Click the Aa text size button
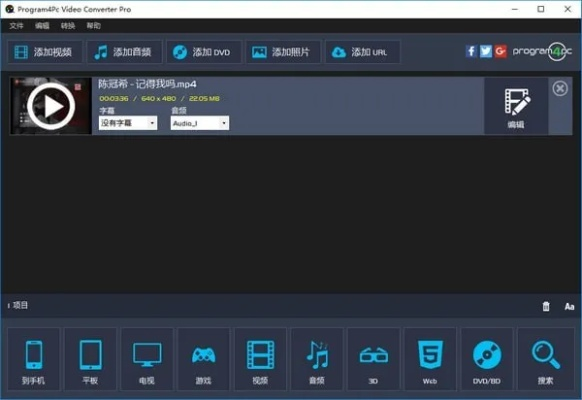The image size is (582, 400). tap(569, 306)
